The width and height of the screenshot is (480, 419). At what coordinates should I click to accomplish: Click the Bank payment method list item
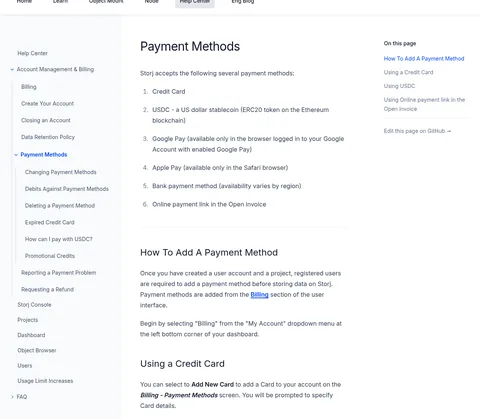point(227,186)
